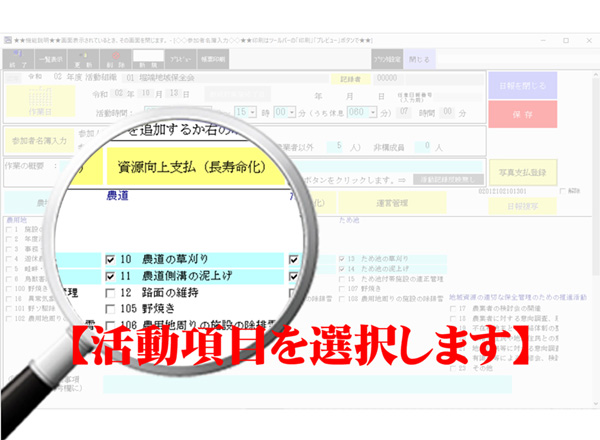Open the 一覧表示 list view
Screen dimensions: 600x440
(52, 58)
